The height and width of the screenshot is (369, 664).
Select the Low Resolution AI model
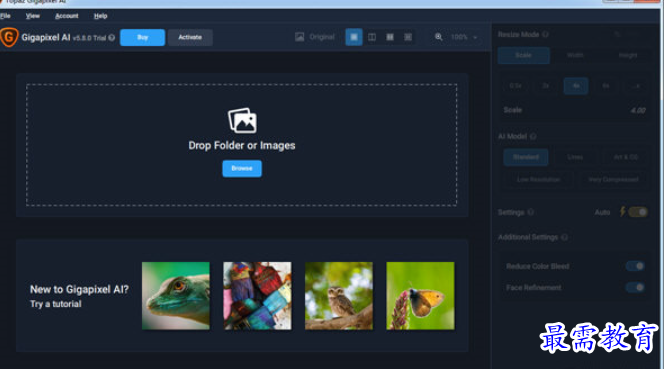coord(539,179)
